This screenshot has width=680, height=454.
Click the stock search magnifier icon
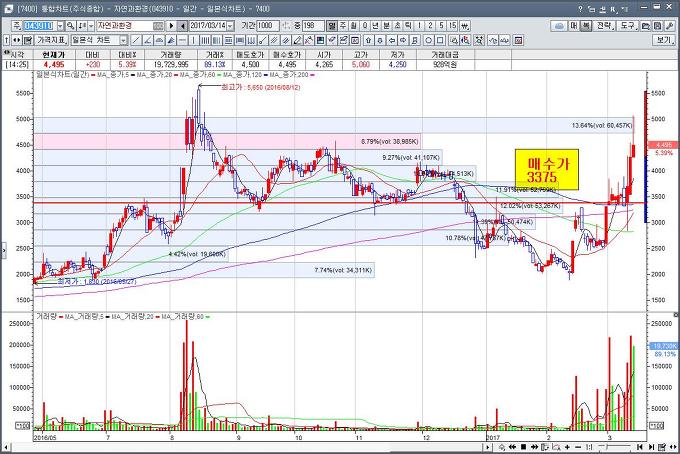click(x=70, y=26)
